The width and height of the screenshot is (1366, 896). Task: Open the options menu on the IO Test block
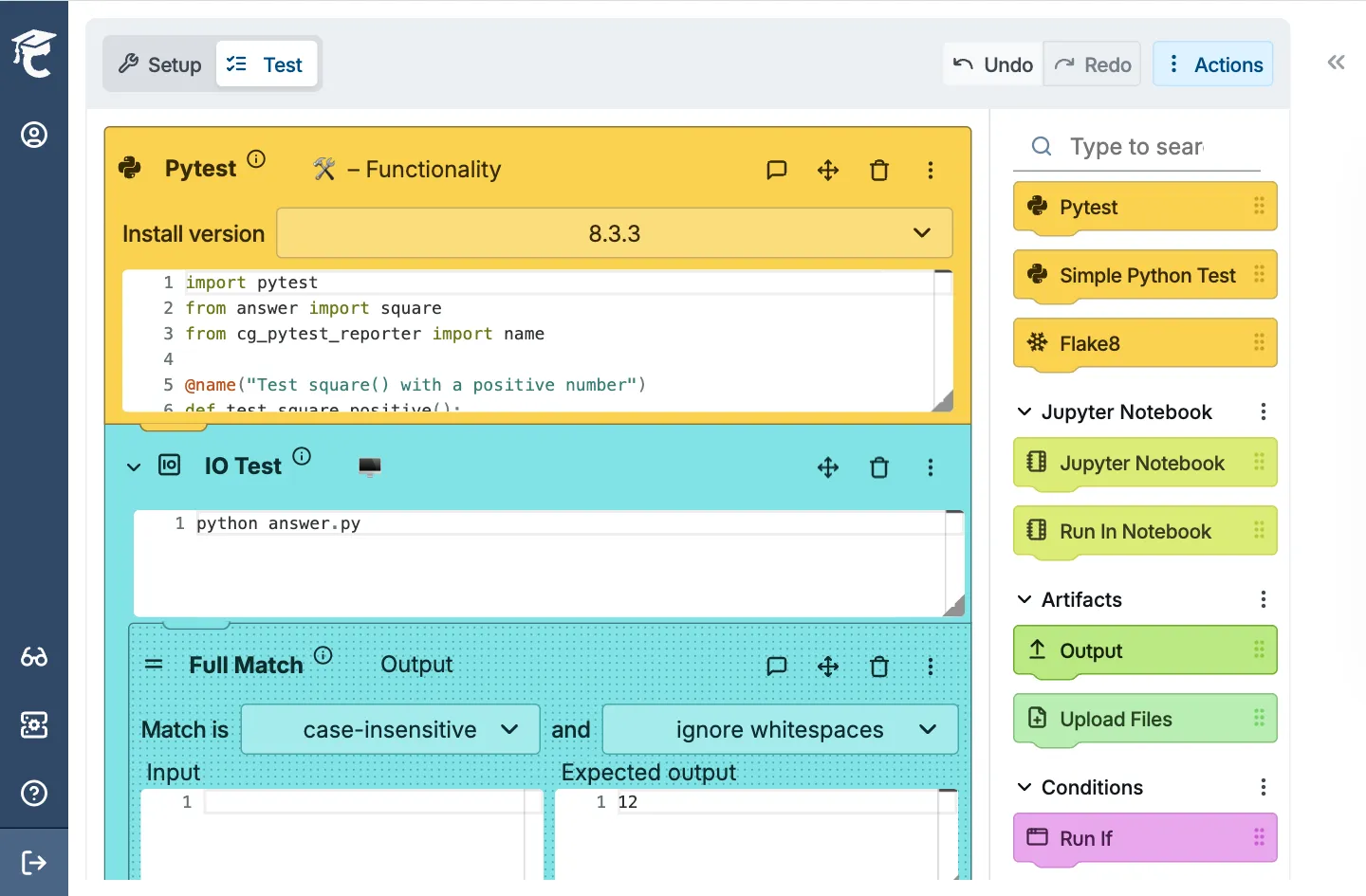coord(931,467)
